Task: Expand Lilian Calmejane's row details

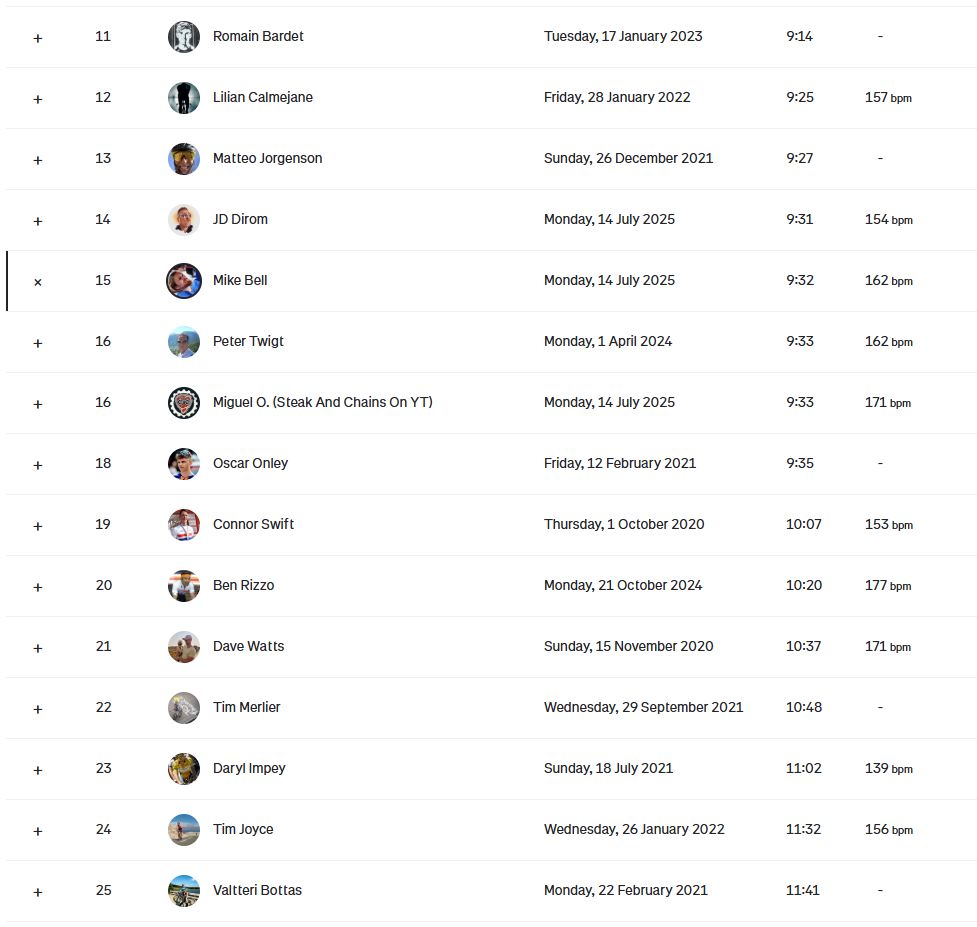Action: 37,99
